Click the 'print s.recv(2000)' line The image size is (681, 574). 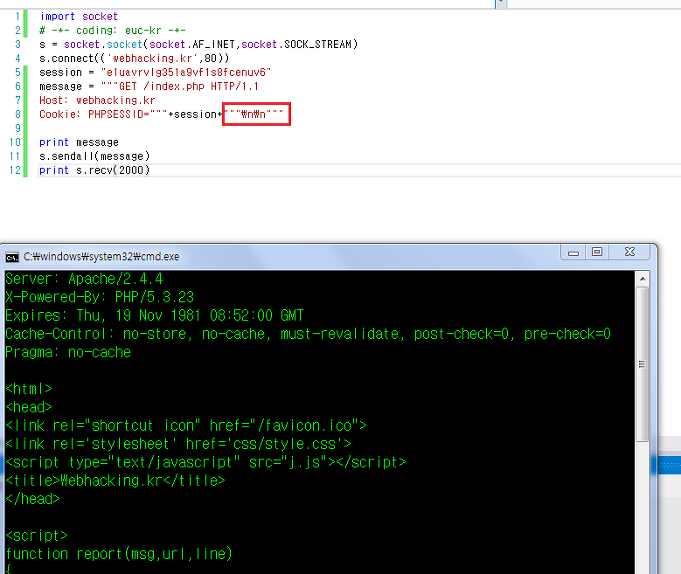94,170
